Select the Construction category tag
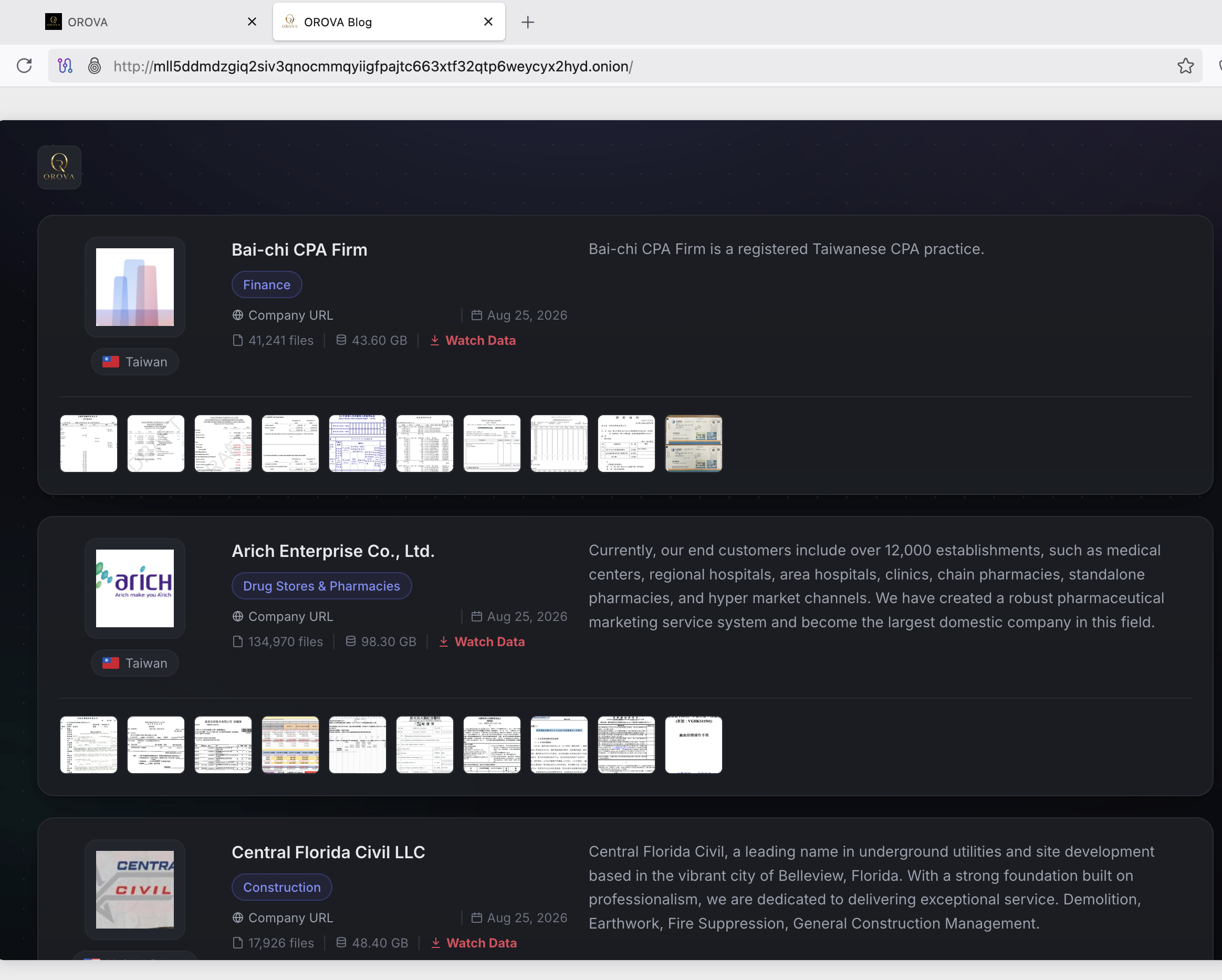This screenshot has width=1222, height=980. point(282,888)
